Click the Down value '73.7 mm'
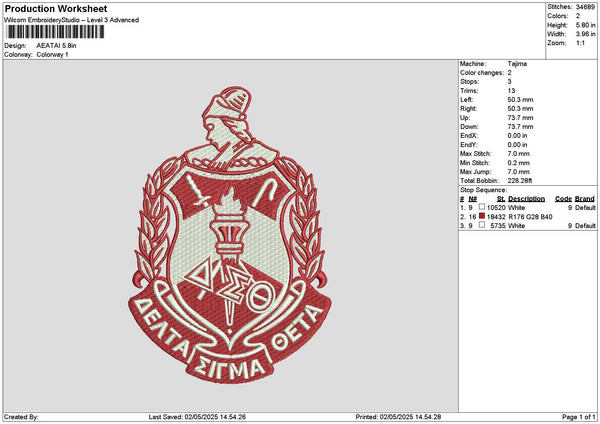This screenshot has width=600, height=424. click(520, 127)
